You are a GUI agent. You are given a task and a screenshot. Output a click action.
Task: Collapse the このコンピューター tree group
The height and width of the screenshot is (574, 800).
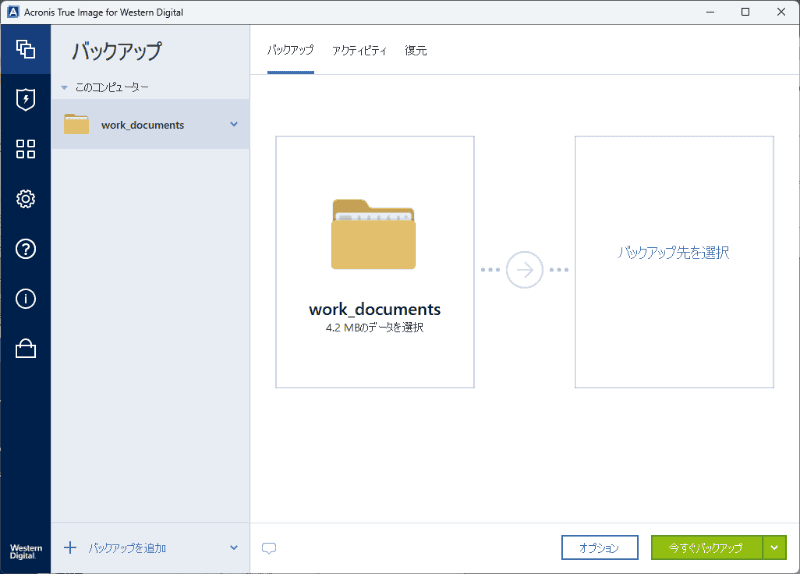pyautogui.click(x=64, y=88)
